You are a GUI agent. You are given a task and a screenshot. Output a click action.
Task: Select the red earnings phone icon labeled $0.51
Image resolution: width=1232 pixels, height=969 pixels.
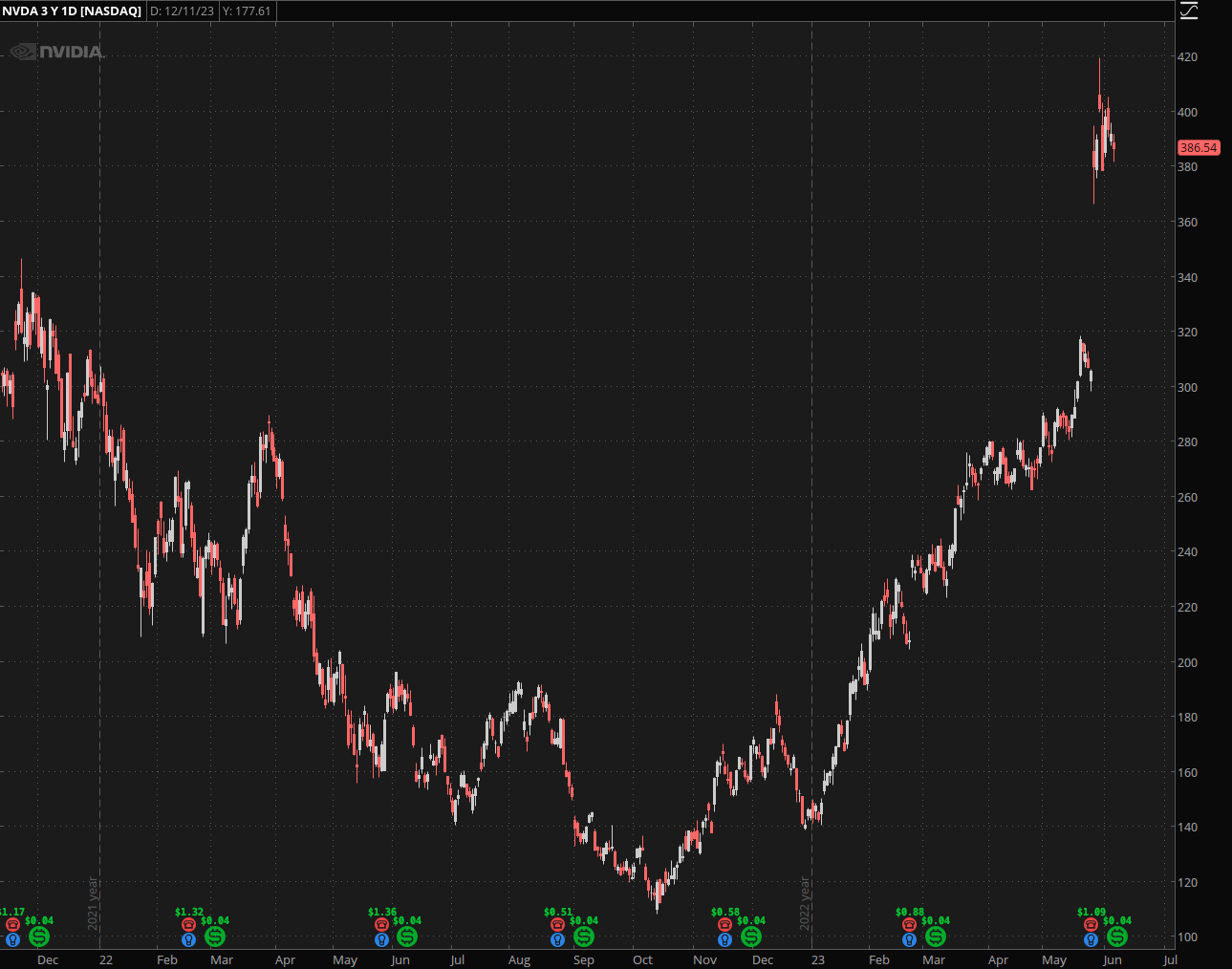coord(558,925)
